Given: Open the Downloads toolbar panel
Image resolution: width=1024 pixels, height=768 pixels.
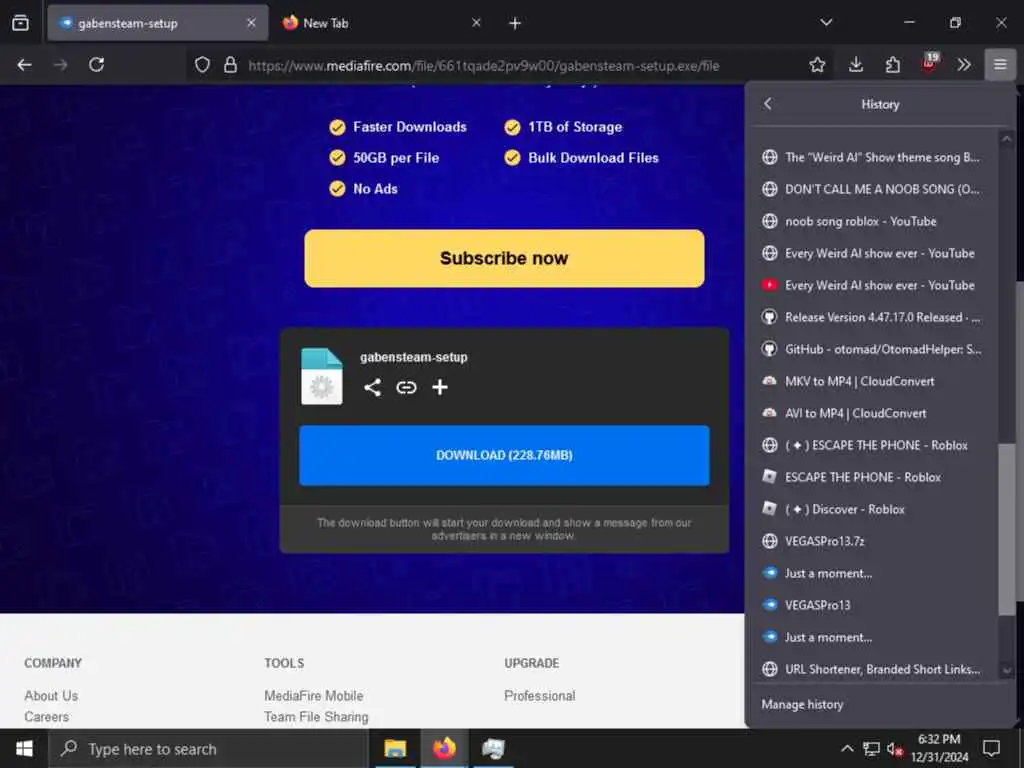Looking at the screenshot, I should [856, 65].
